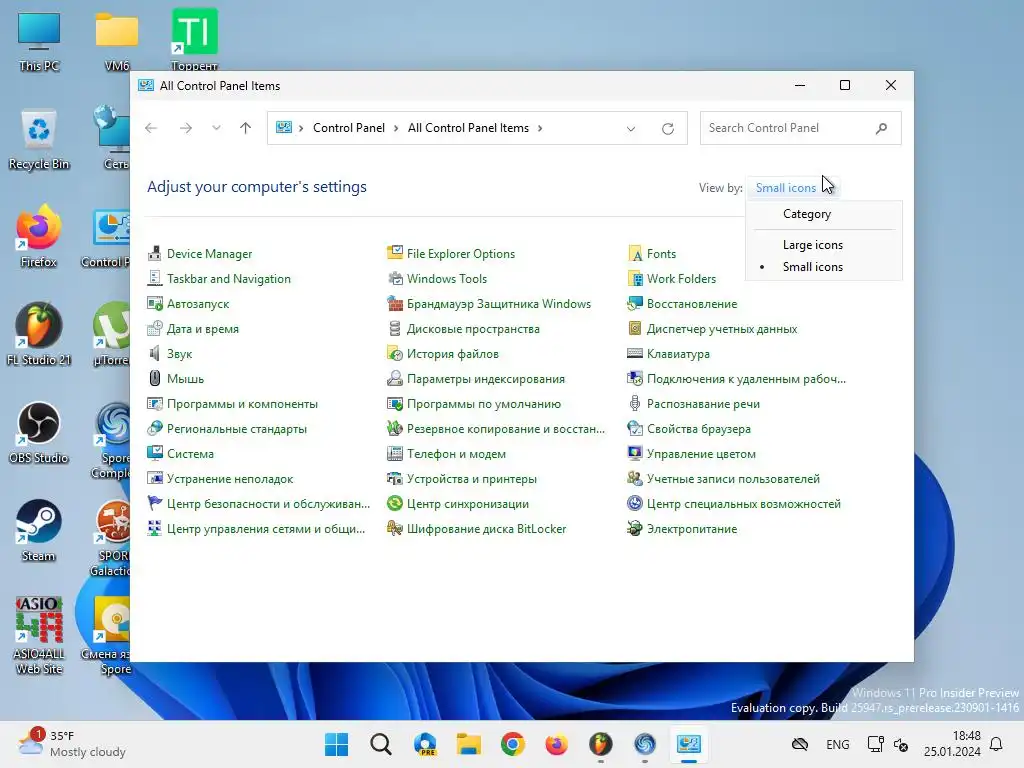Expand chevron after All Control Panel Items
The image size is (1024, 768).
pyautogui.click(x=540, y=128)
